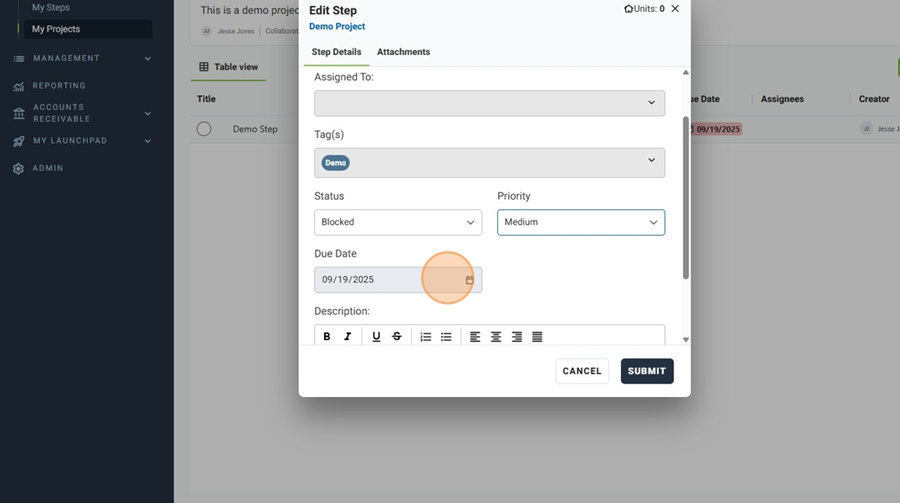Open the Demo Project link

point(337,26)
